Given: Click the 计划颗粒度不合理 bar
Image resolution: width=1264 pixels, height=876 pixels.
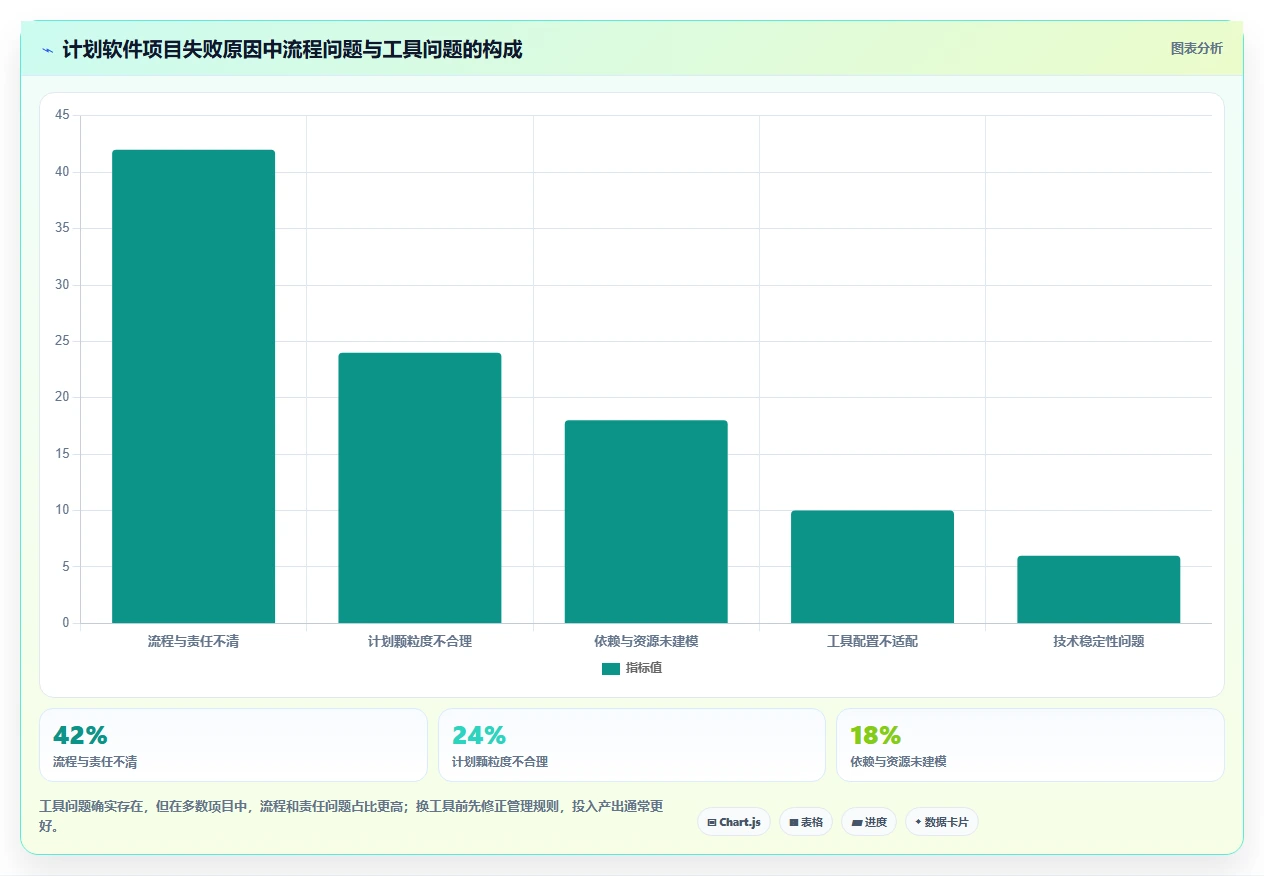Looking at the screenshot, I should click(420, 488).
